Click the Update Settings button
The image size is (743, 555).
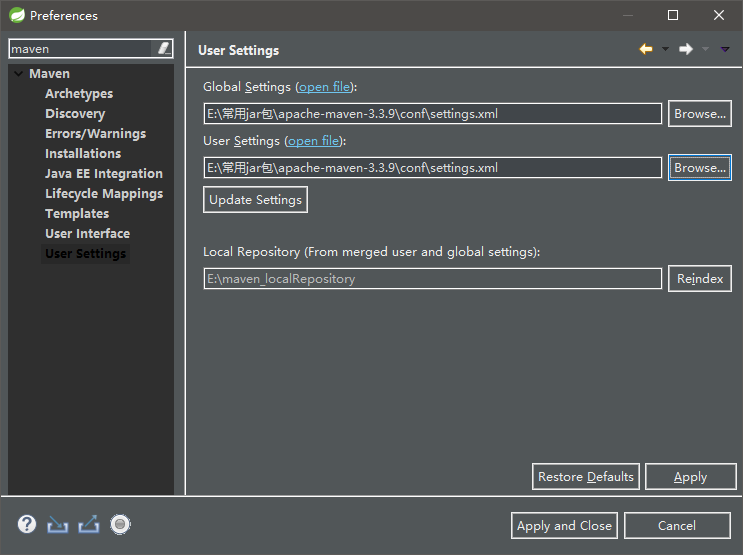pyautogui.click(x=255, y=200)
